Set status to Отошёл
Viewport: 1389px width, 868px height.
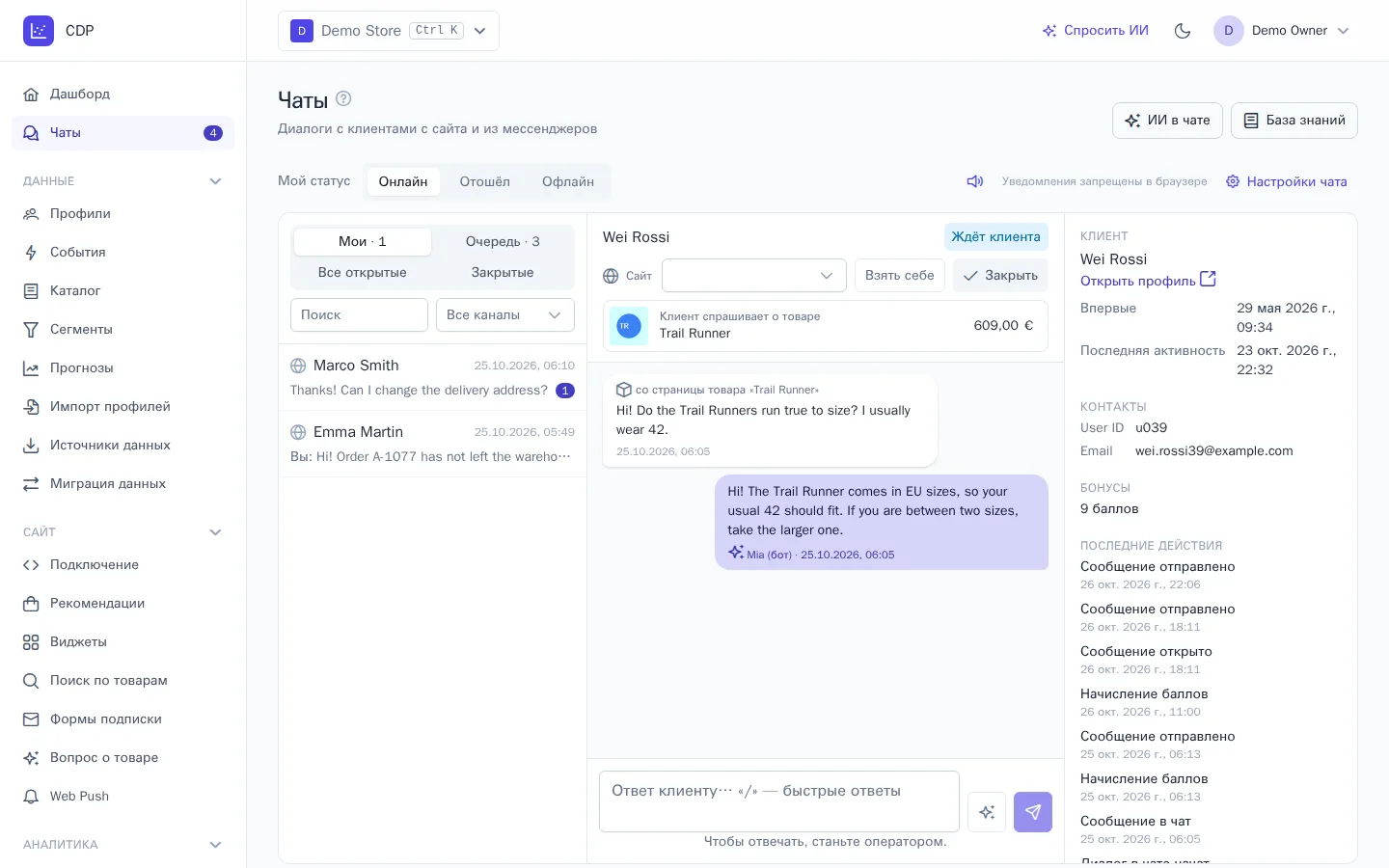pyautogui.click(x=484, y=181)
